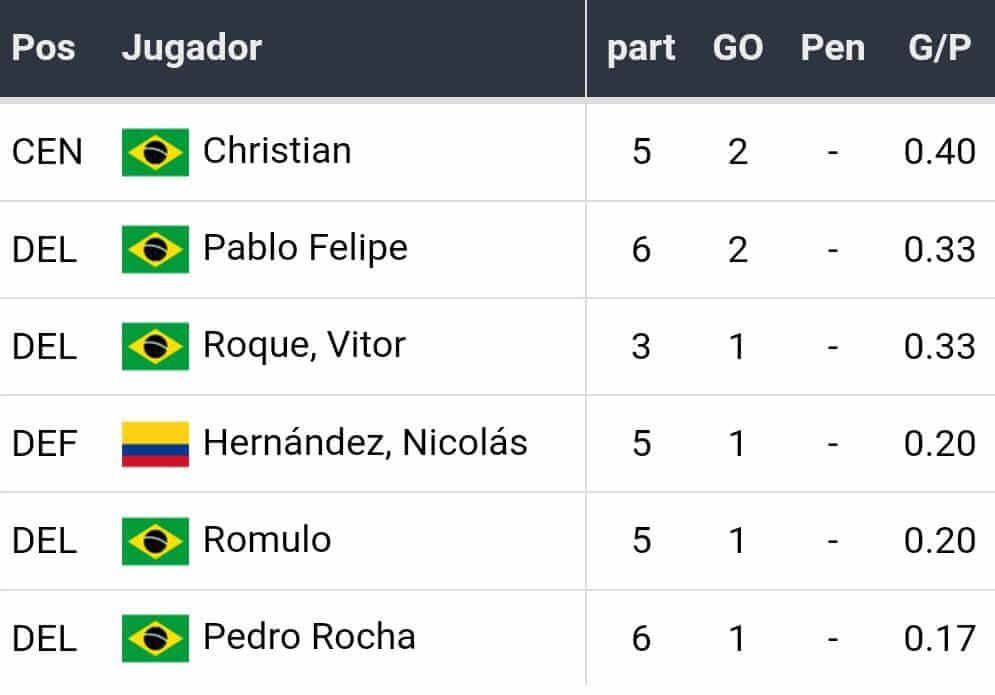Click Christian's 0.40 G/P value

point(939,152)
